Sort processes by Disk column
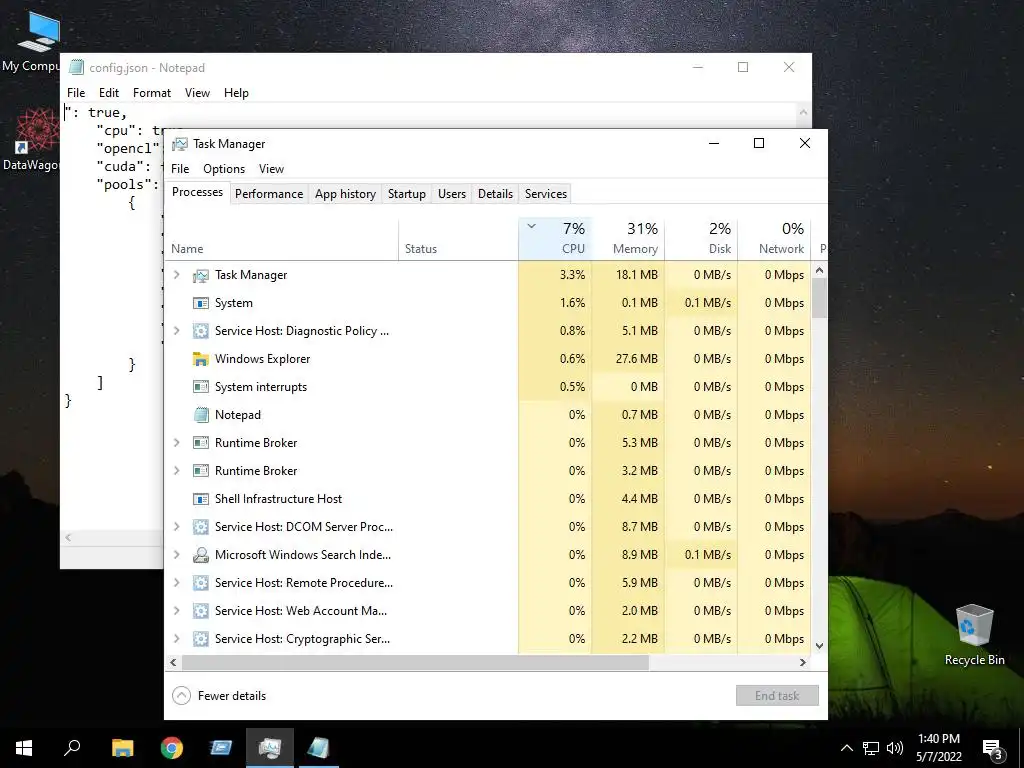The width and height of the screenshot is (1024, 768). point(701,239)
